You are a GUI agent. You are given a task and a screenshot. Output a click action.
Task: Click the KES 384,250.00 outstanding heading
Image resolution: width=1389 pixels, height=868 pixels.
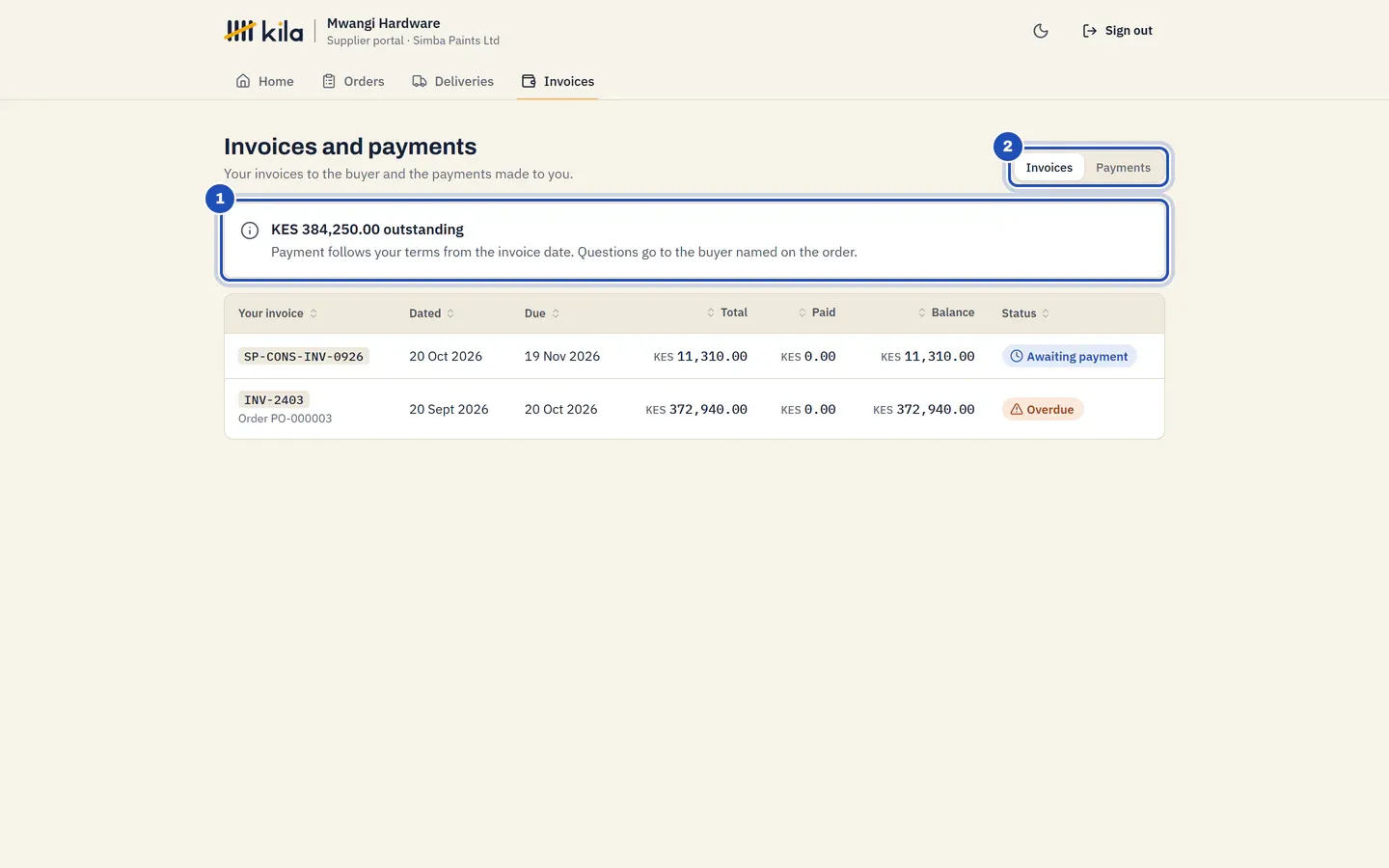[368, 230]
